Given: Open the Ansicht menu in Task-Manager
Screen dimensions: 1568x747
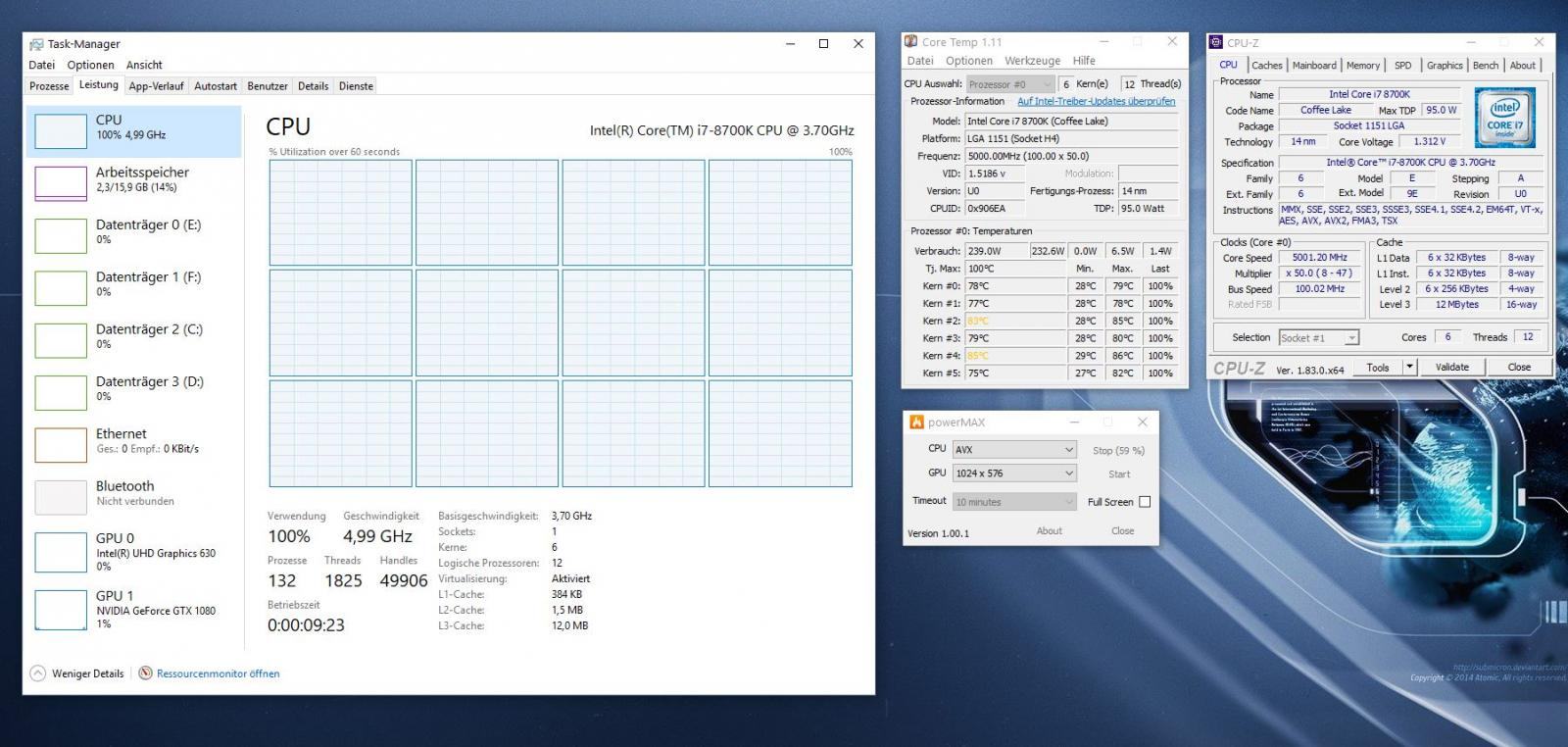Looking at the screenshot, I should tap(144, 65).
